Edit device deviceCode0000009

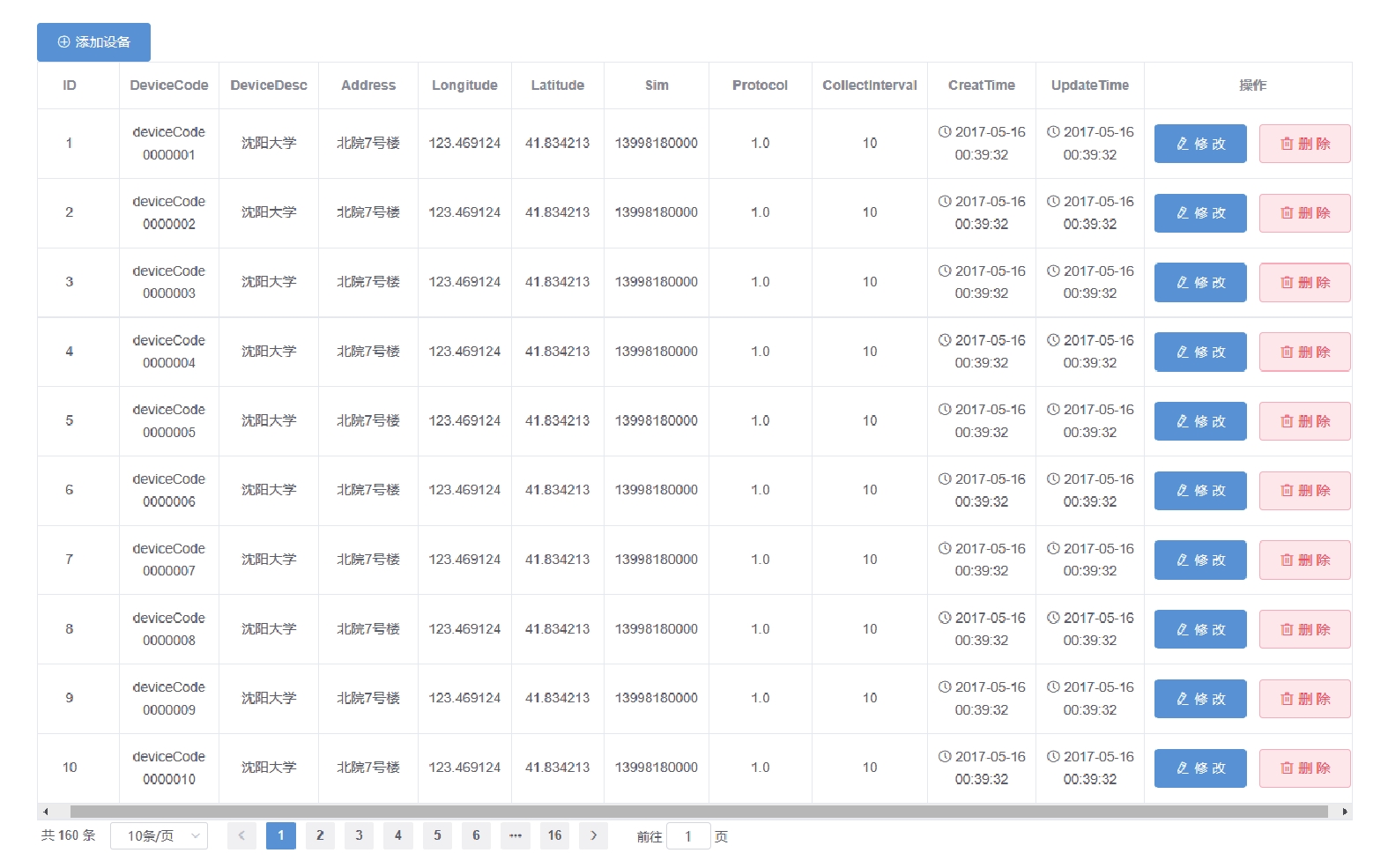click(1200, 699)
